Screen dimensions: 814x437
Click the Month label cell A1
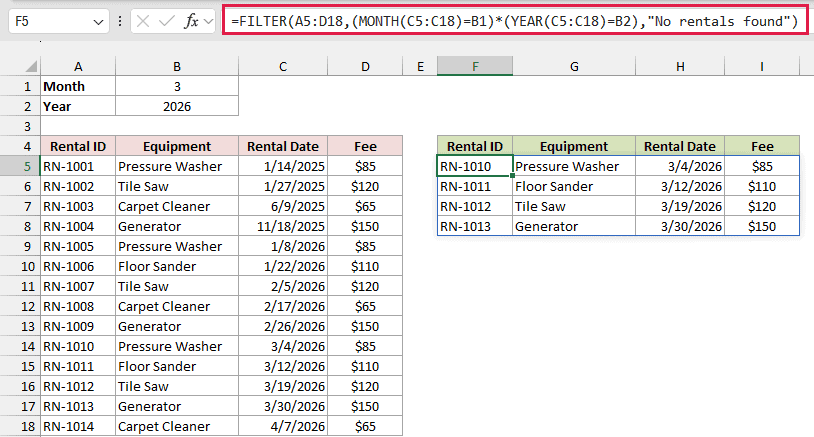pyautogui.click(x=78, y=86)
